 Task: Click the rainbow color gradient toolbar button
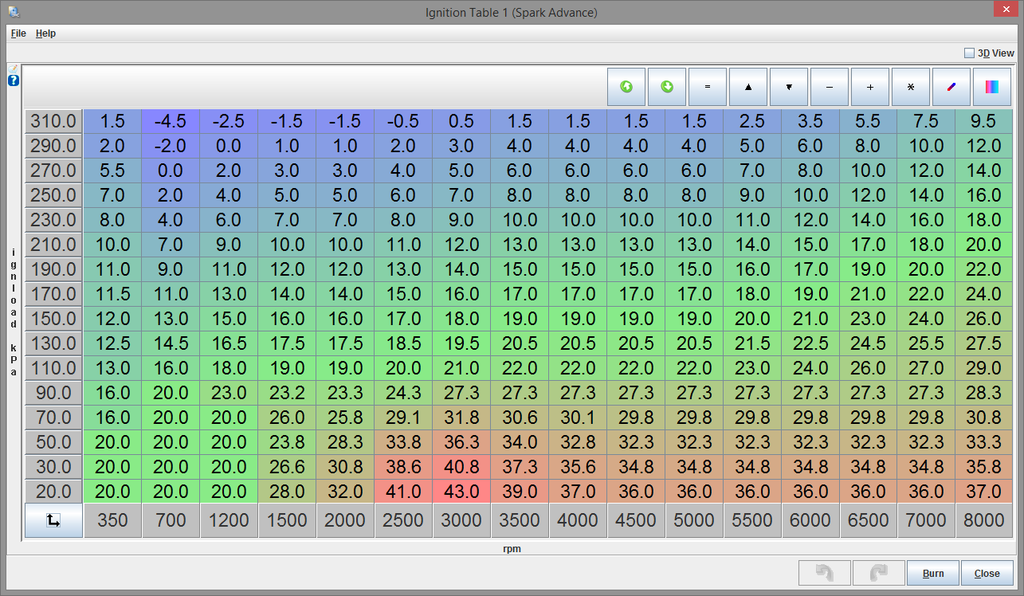pyautogui.click(x=991, y=87)
